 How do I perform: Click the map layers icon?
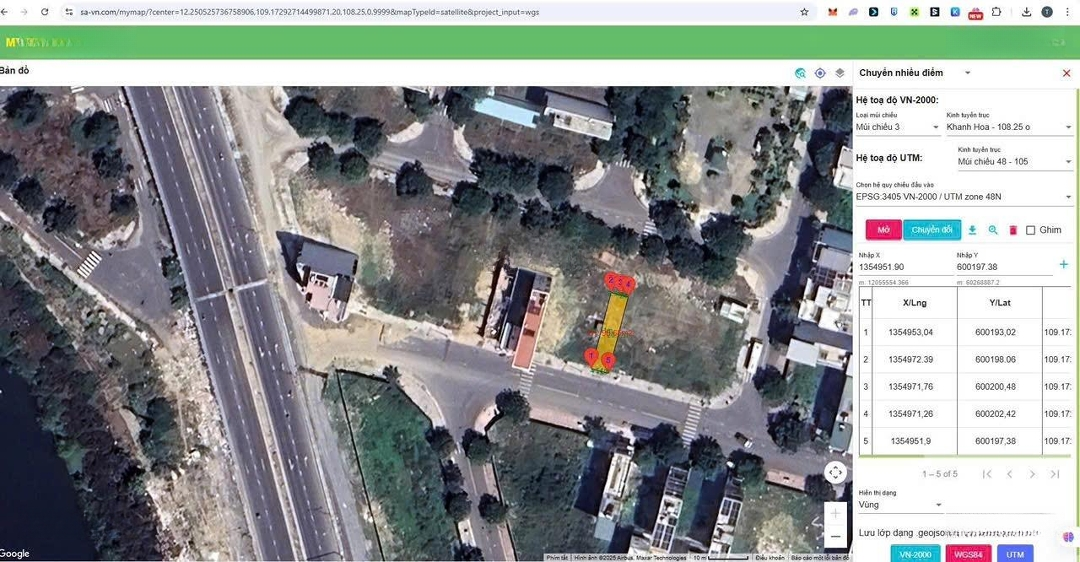tap(840, 73)
